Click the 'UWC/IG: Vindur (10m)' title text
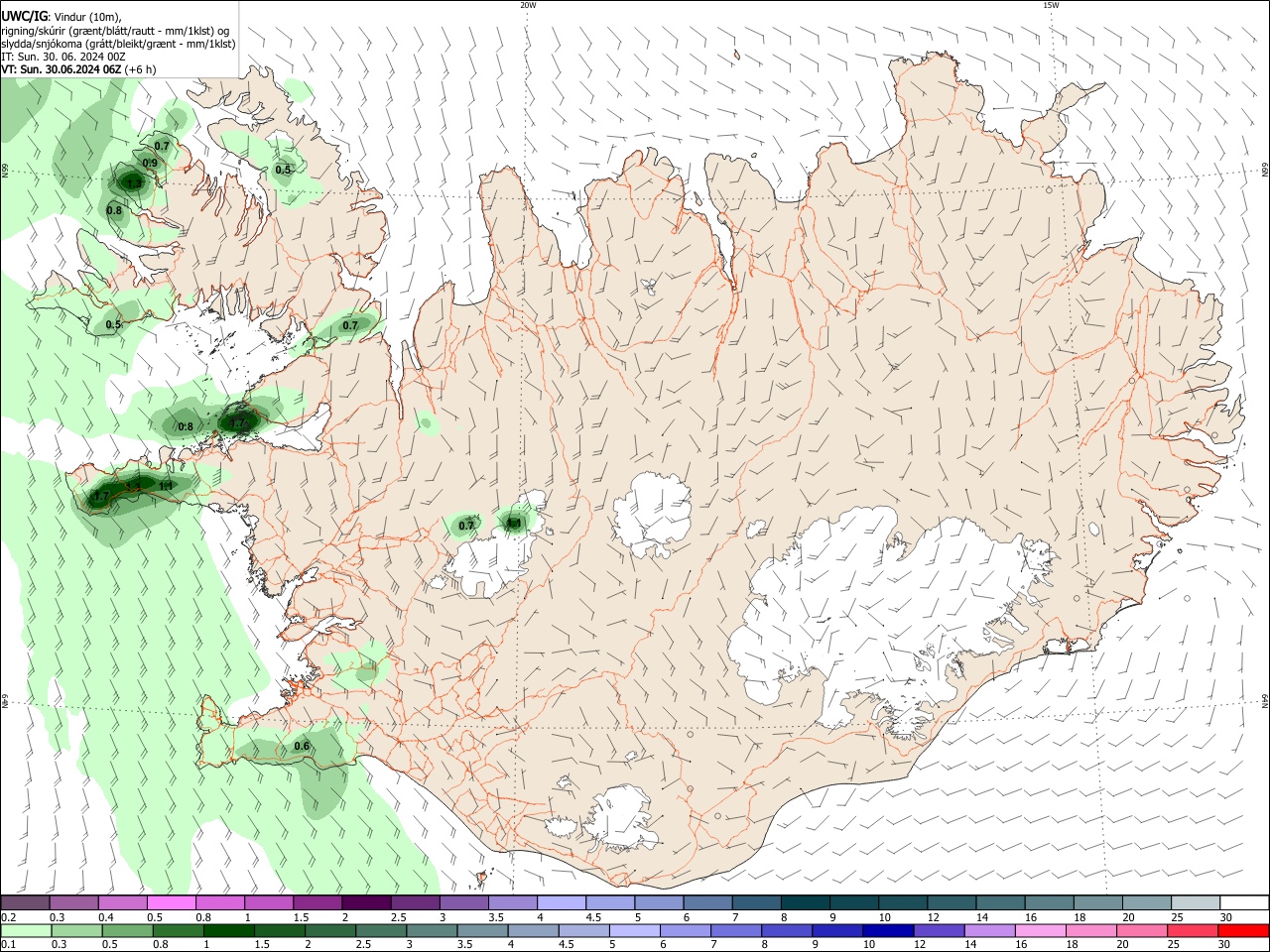 point(61,16)
